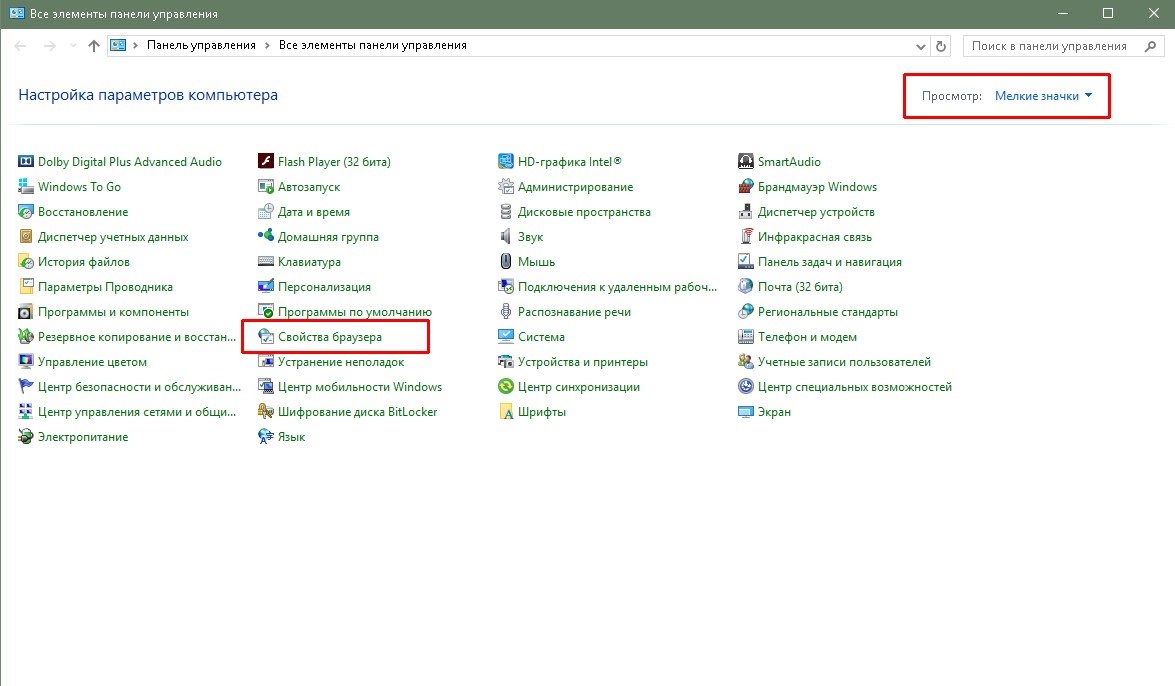Click the Flash Player (32 бита) icon
Image resolution: width=1175 pixels, height=686 pixels.
(266, 162)
